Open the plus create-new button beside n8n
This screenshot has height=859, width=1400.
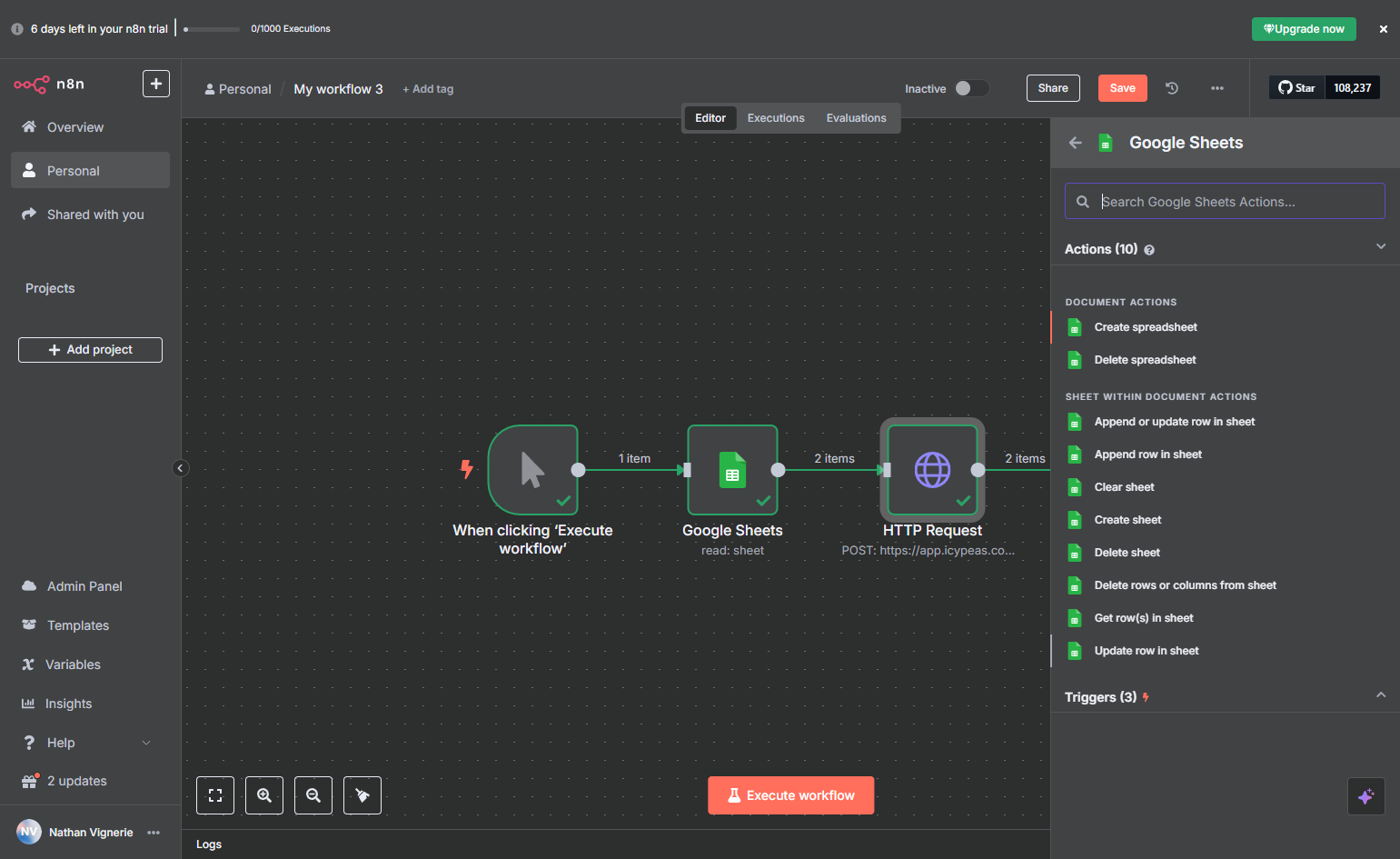point(156,84)
